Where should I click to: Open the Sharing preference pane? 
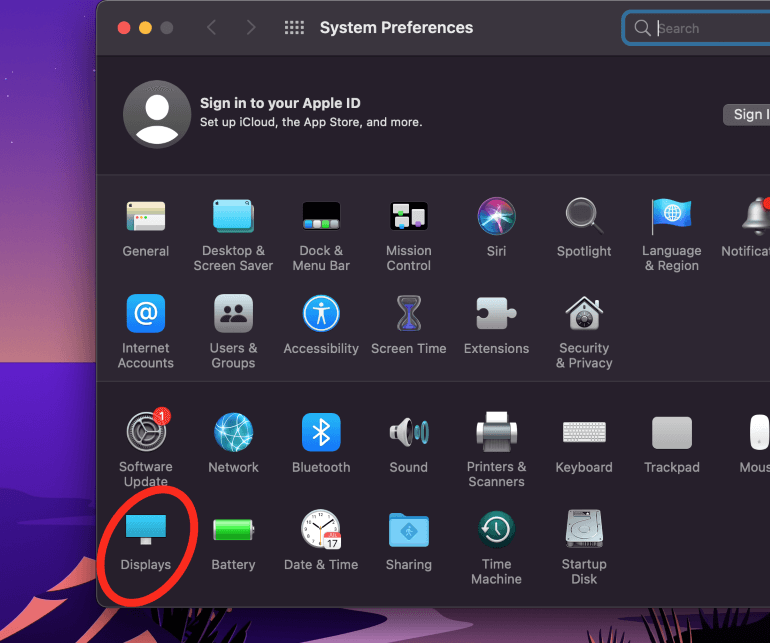[x=408, y=531]
